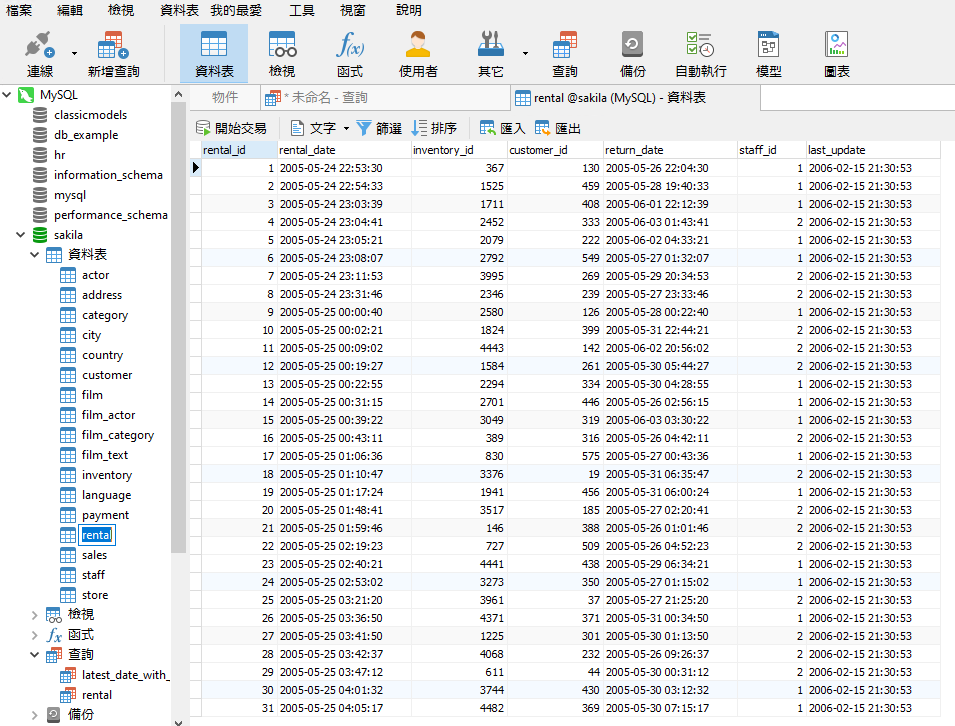Click the 連線 connection toolbar icon
The width and height of the screenshot is (955, 726).
click(x=39, y=54)
